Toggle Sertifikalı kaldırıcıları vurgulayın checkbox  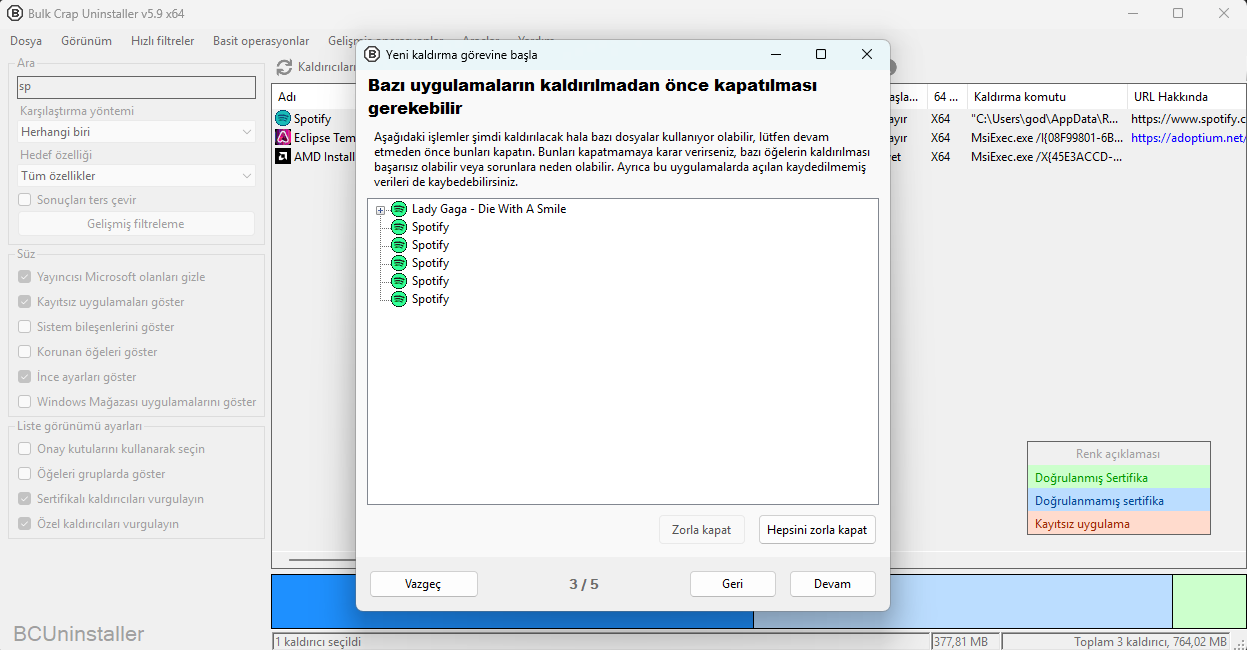(26, 499)
